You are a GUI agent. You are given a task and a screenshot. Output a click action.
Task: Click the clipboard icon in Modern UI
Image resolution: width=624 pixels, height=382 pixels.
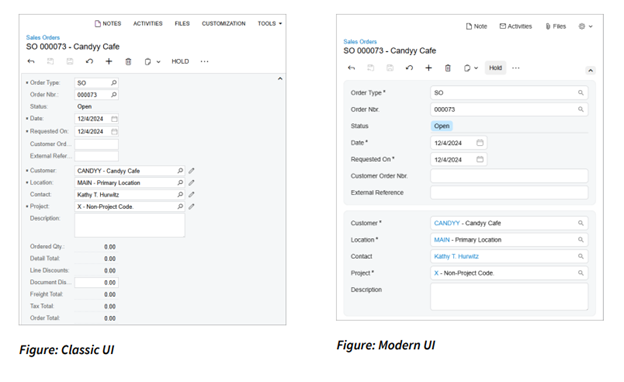click(467, 68)
